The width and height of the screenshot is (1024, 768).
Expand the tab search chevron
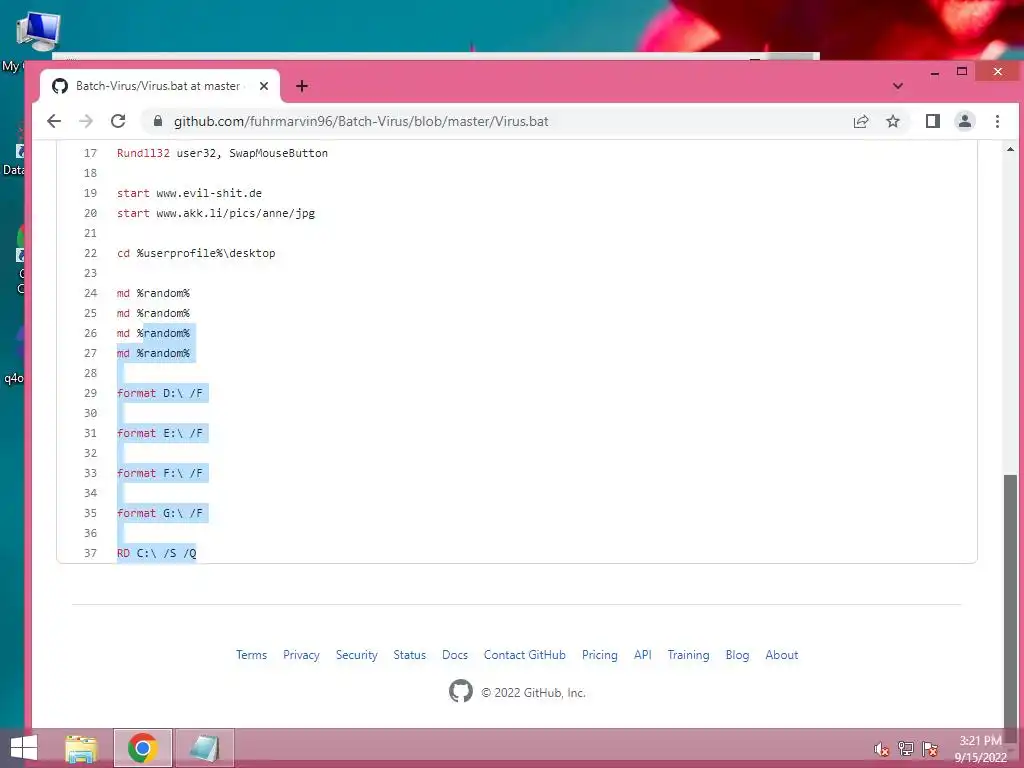pos(898,86)
